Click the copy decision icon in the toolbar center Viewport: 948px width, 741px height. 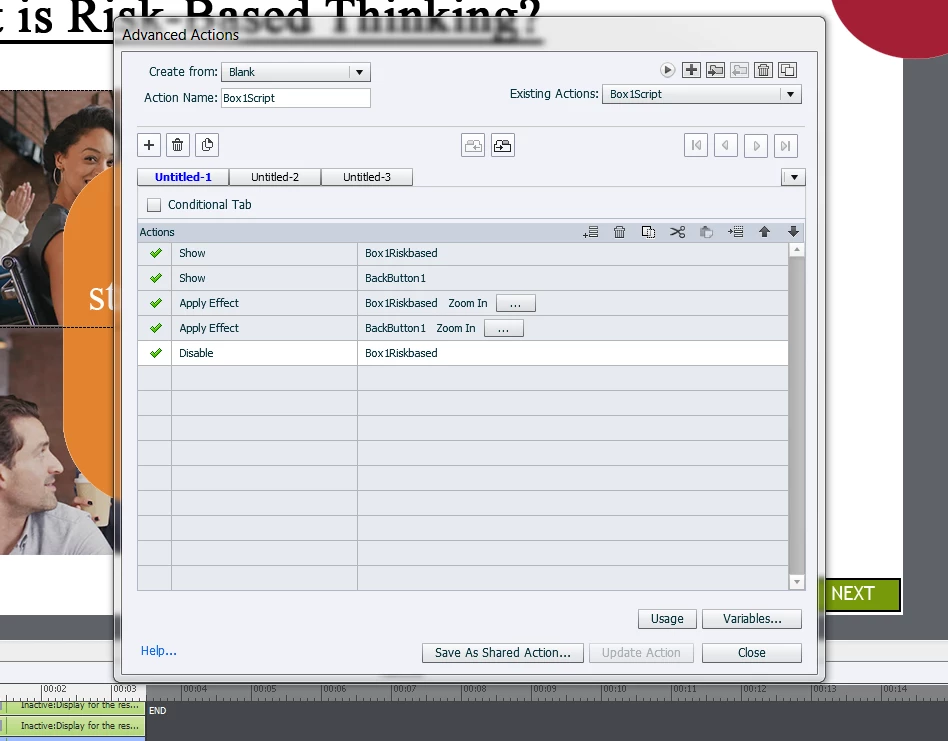click(x=473, y=146)
